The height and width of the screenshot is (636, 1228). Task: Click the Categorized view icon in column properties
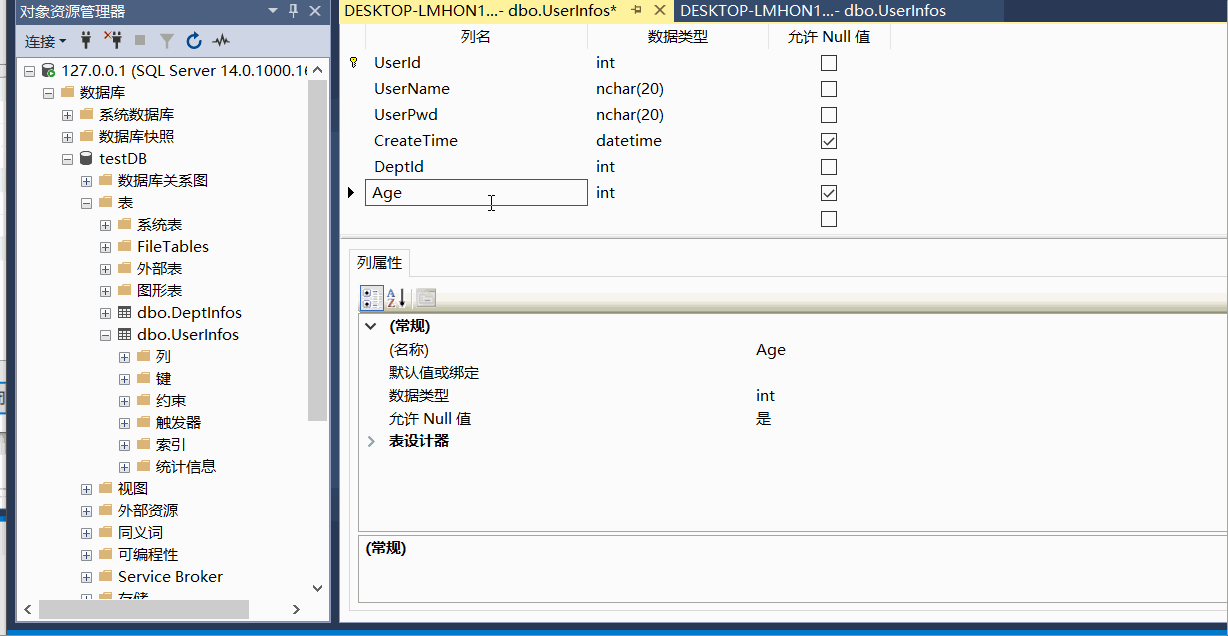tap(371, 297)
